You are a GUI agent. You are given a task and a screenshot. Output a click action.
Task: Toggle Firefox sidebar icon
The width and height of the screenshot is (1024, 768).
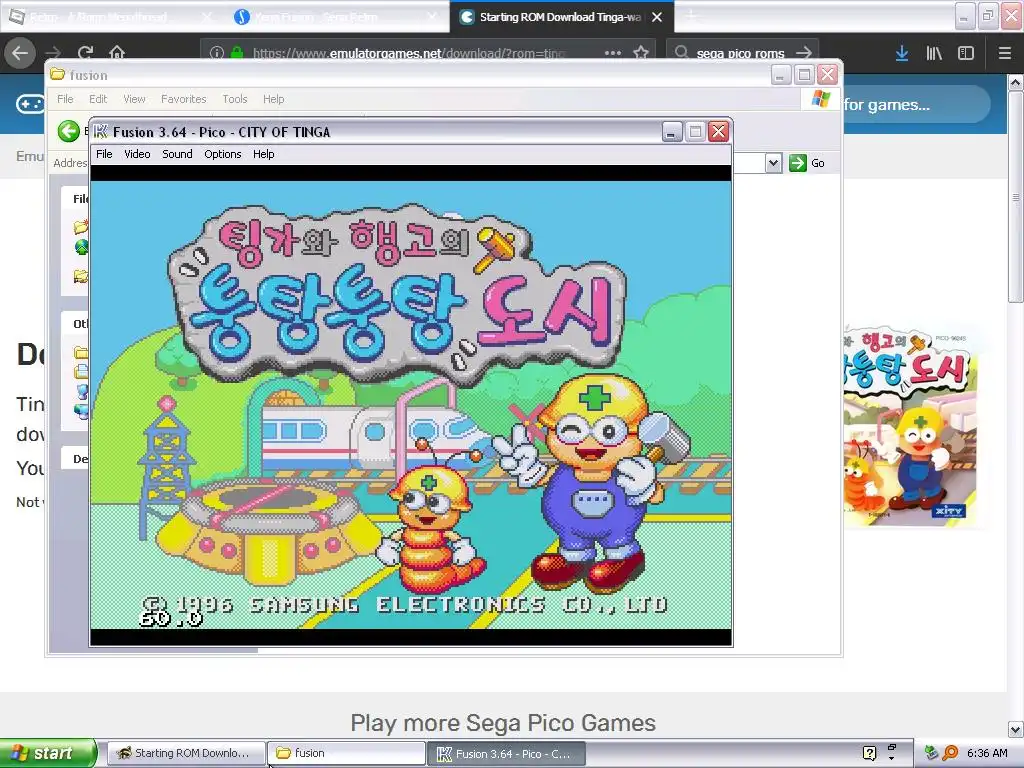[966, 53]
